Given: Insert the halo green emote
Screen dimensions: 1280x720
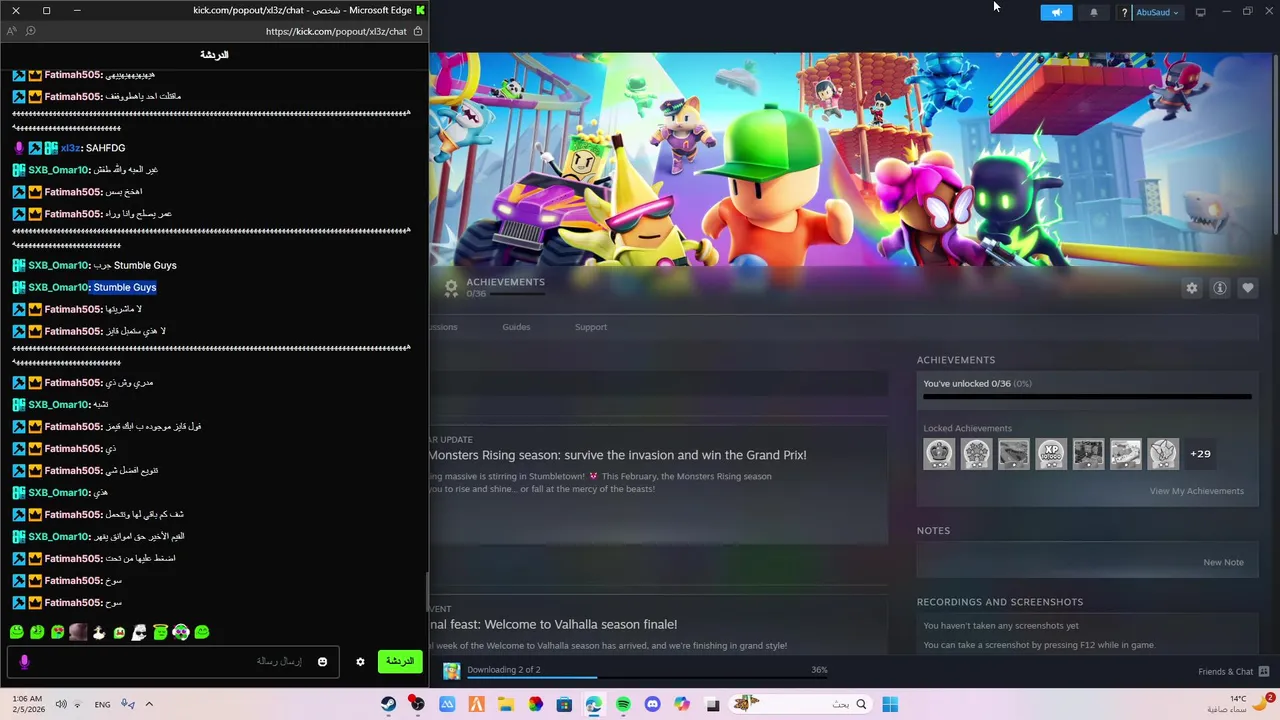Looking at the screenshot, I should tap(160, 632).
